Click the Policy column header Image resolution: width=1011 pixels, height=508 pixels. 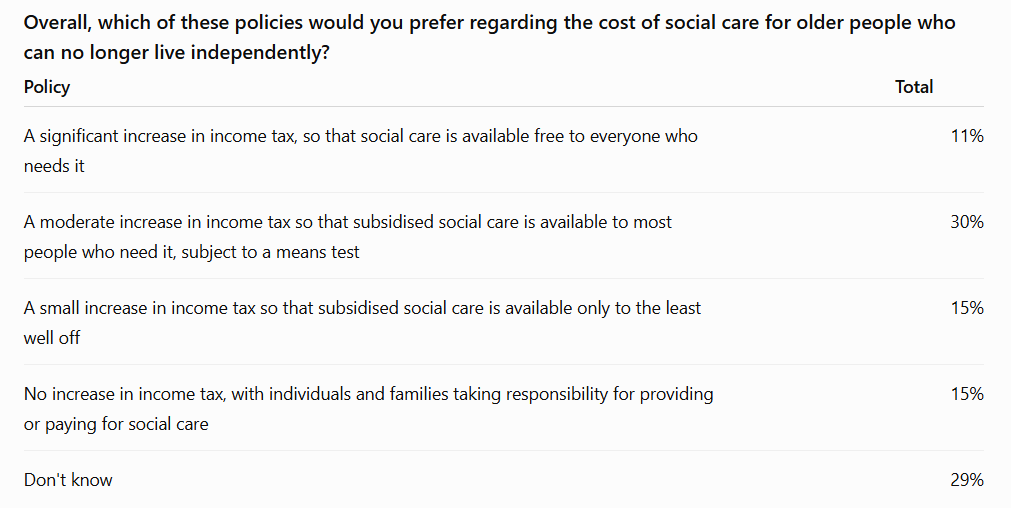click(46, 87)
